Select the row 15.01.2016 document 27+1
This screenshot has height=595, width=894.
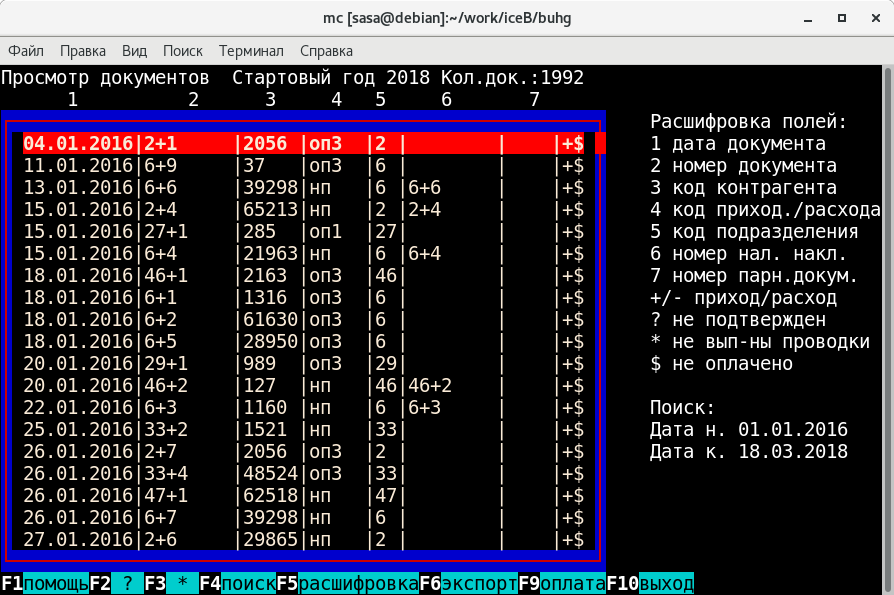point(303,231)
